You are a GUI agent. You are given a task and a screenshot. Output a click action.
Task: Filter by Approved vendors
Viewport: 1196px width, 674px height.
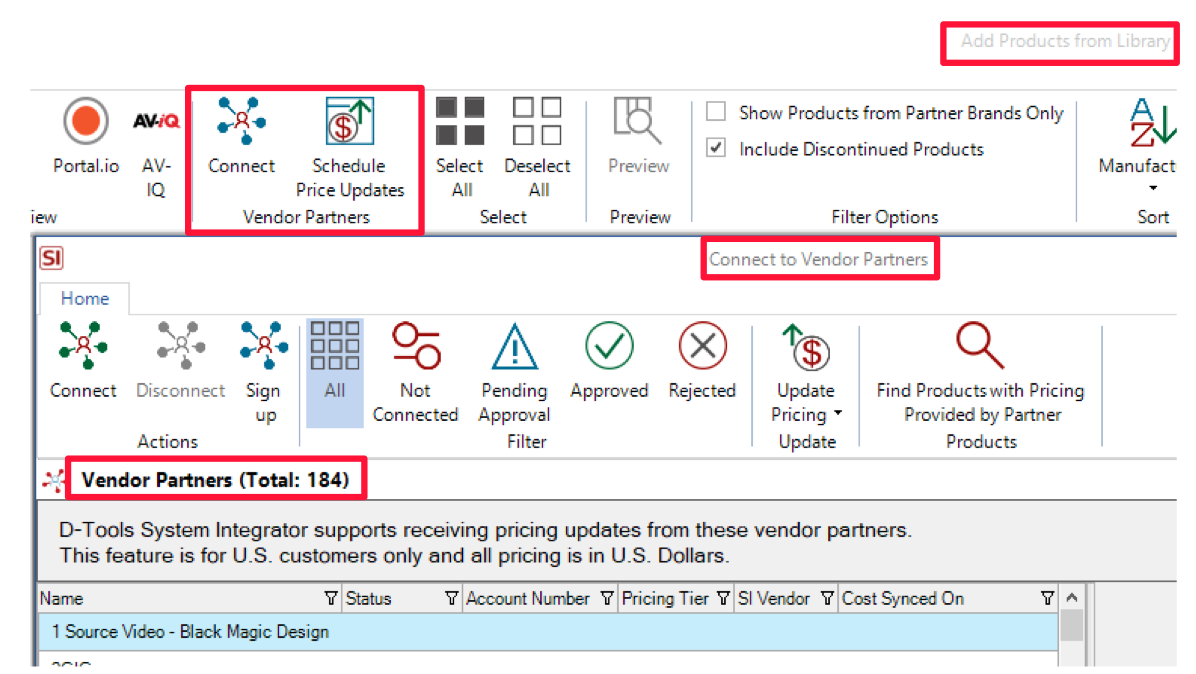point(609,345)
